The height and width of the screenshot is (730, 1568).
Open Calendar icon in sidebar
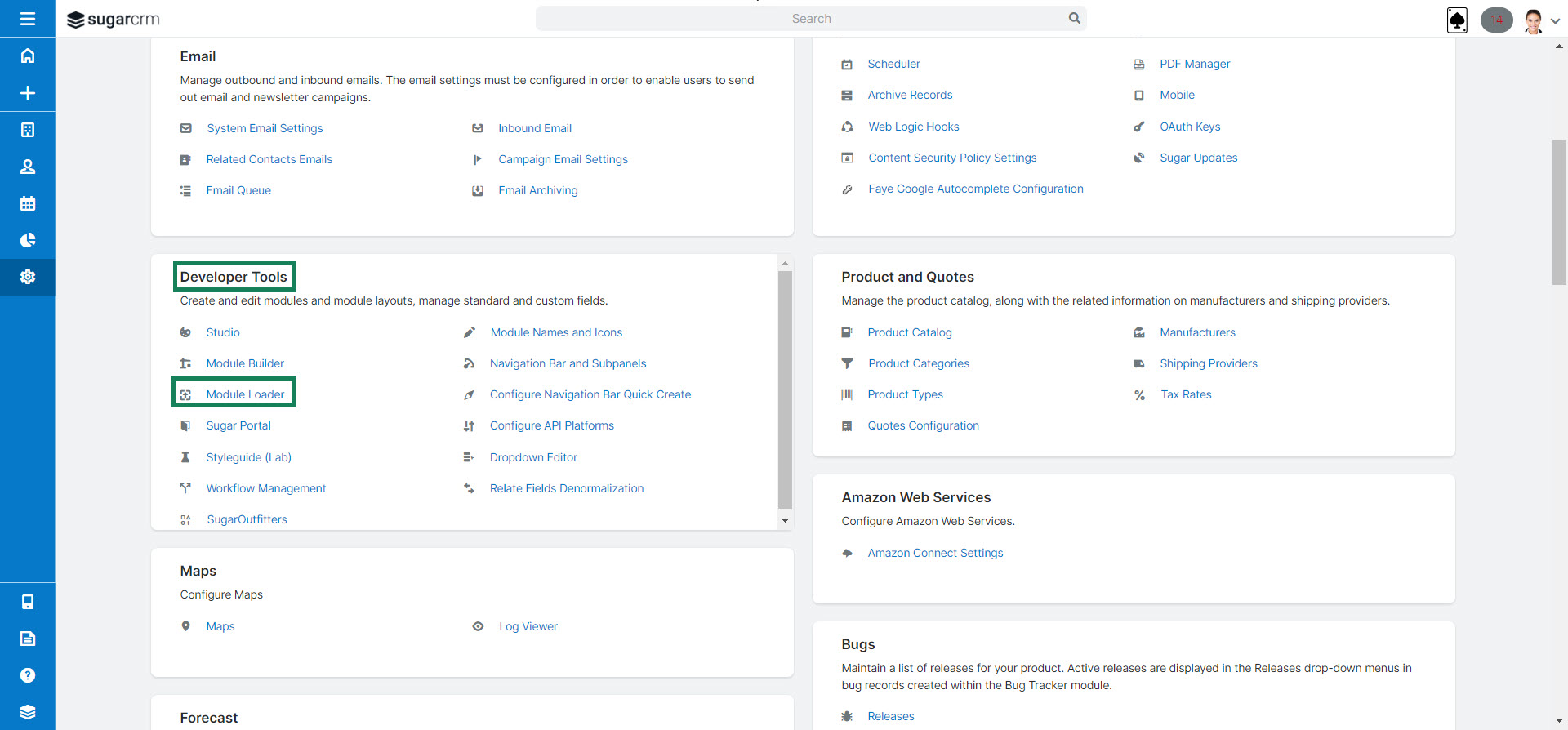27,203
